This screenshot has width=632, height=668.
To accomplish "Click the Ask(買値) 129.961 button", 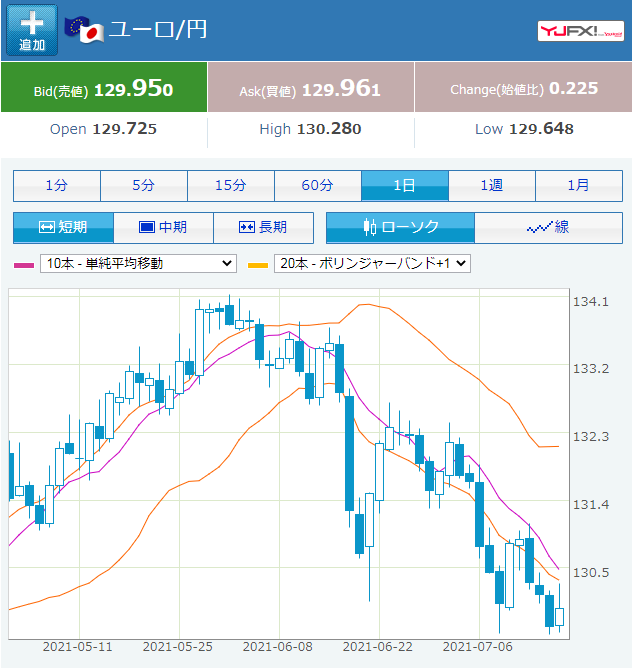I will coord(311,87).
